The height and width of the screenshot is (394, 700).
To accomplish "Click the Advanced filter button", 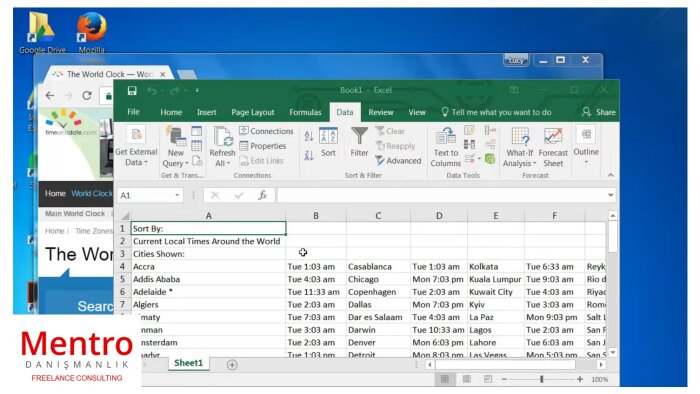I will [398, 161].
